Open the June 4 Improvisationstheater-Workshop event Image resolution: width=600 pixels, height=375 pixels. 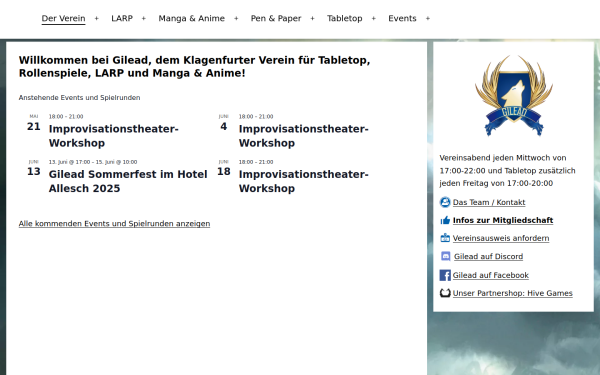pyautogui.click(x=303, y=136)
